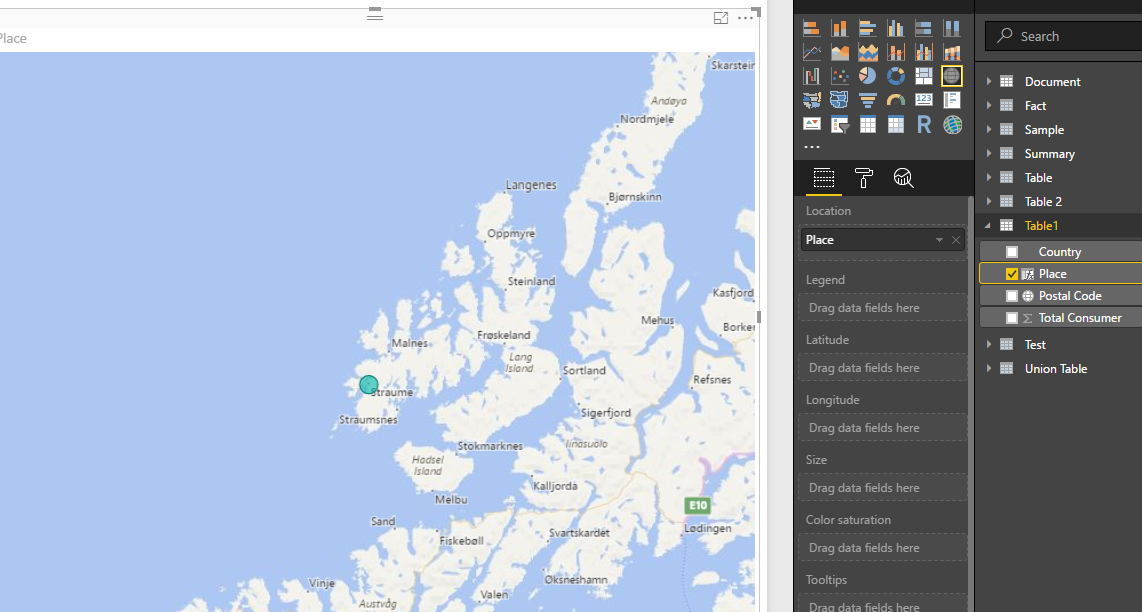Expand the Summary table
The image size is (1142, 612).
point(989,154)
